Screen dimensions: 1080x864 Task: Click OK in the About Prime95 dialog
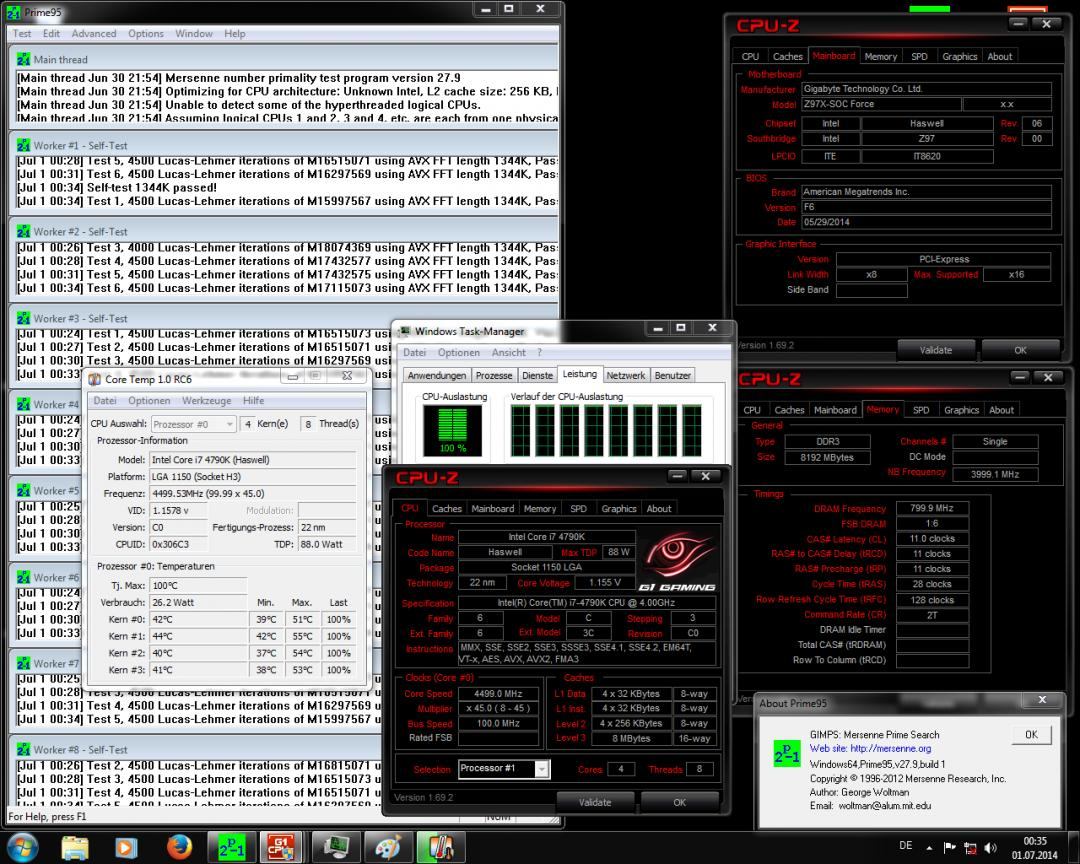pyautogui.click(x=1031, y=734)
